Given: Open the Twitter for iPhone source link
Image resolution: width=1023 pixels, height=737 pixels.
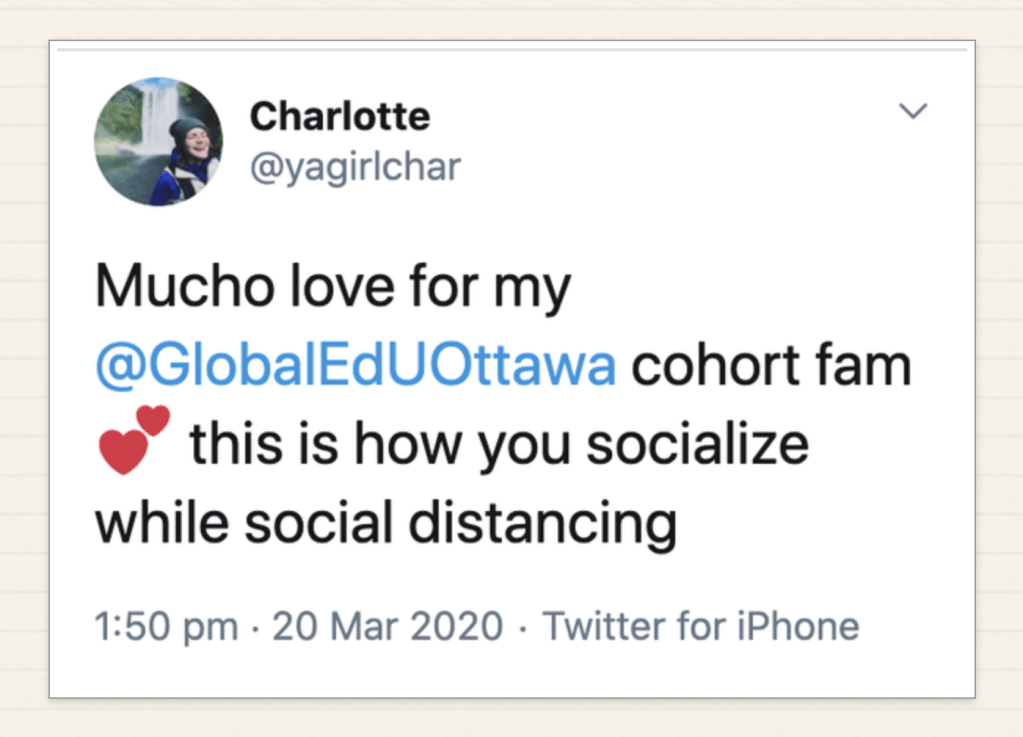Looking at the screenshot, I should click(700, 627).
